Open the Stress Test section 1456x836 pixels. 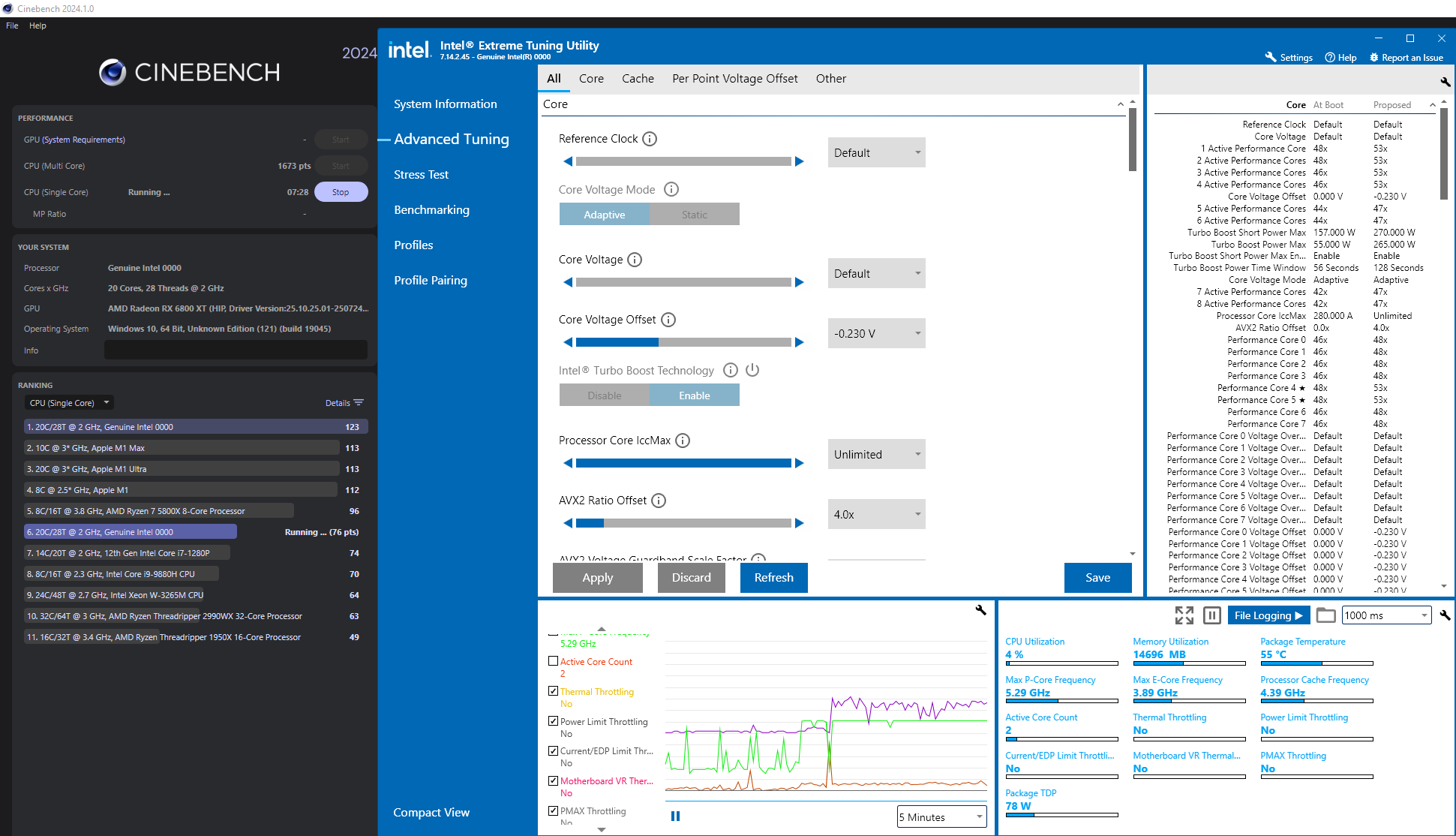coord(421,175)
